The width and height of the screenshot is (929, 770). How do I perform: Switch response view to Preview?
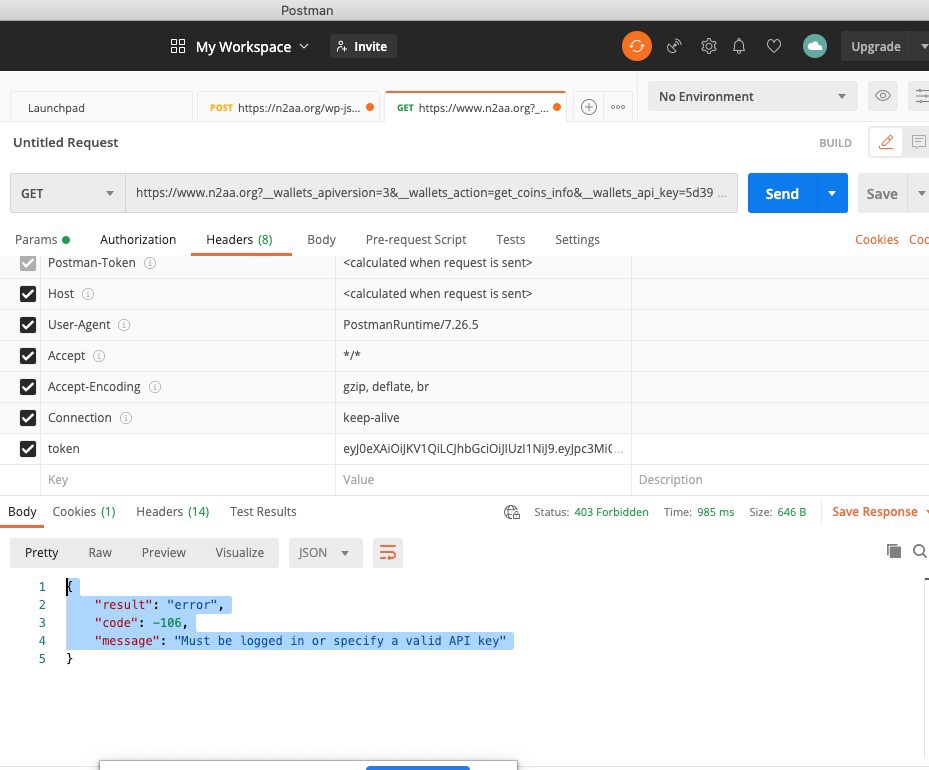[x=164, y=553]
